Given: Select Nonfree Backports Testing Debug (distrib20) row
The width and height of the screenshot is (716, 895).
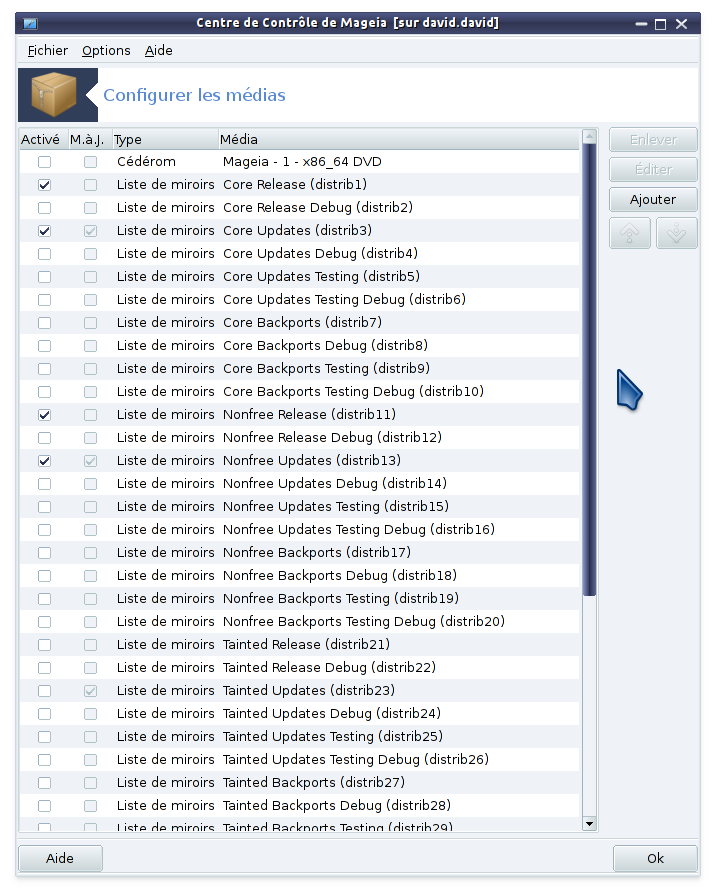Looking at the screenshot, I should pyautogui.click(x=299, y=622).
